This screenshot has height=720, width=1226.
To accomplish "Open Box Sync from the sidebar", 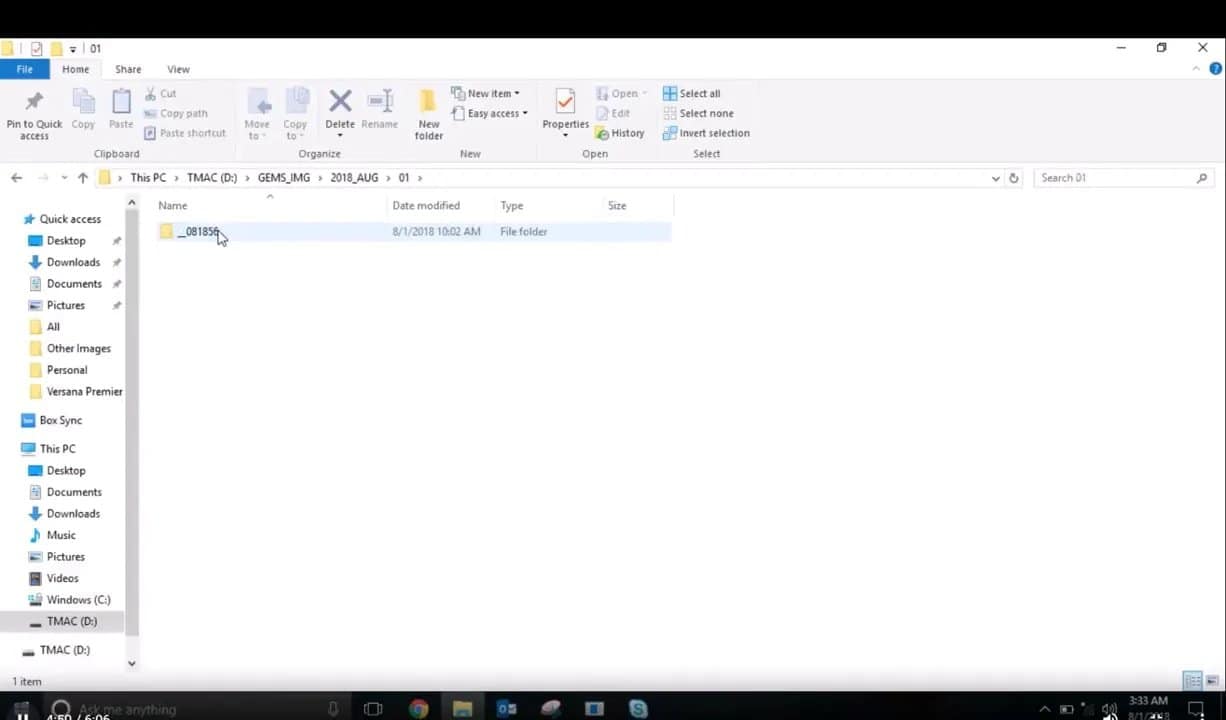I will (x=60, y=420).
